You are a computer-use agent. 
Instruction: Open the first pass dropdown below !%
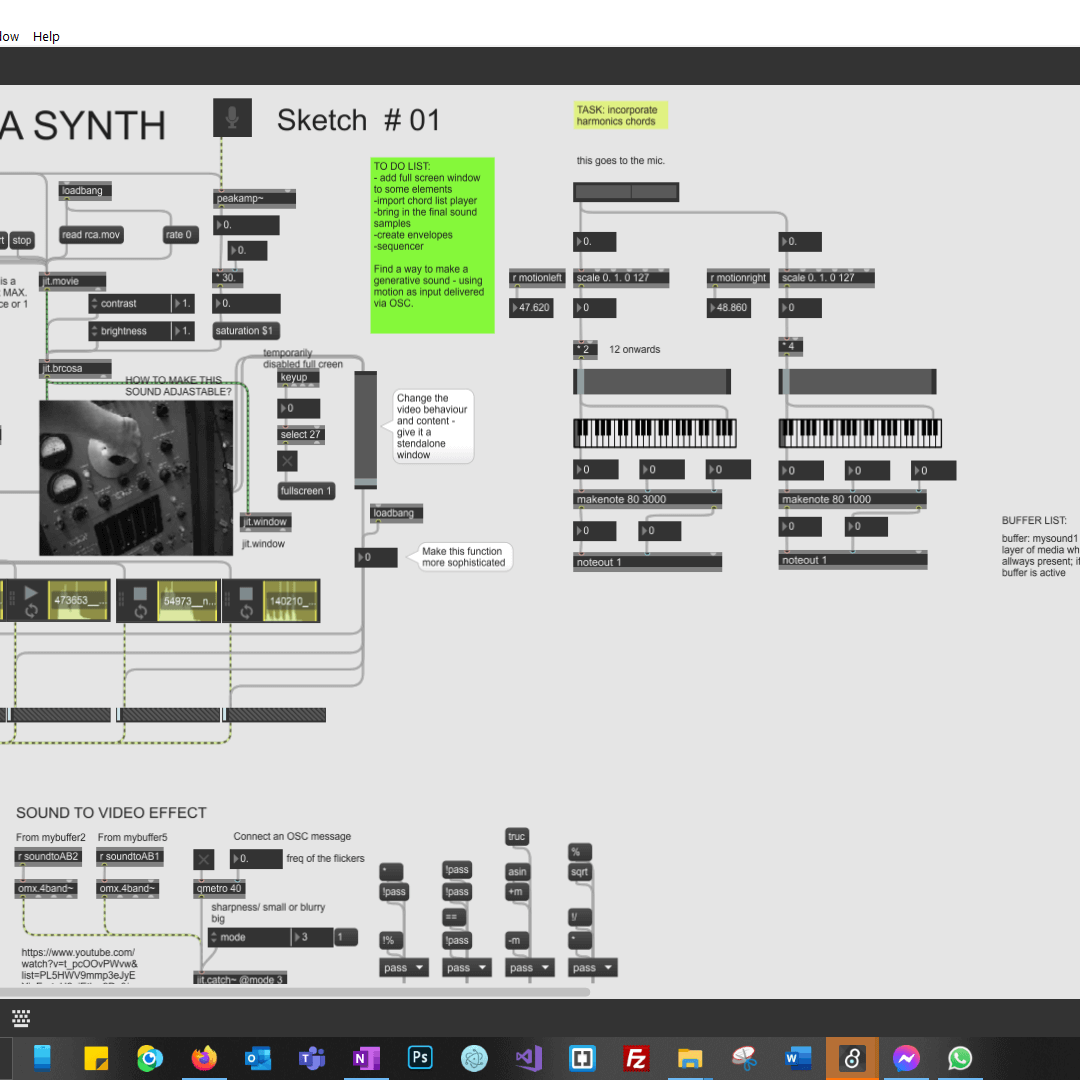[405, 967]
